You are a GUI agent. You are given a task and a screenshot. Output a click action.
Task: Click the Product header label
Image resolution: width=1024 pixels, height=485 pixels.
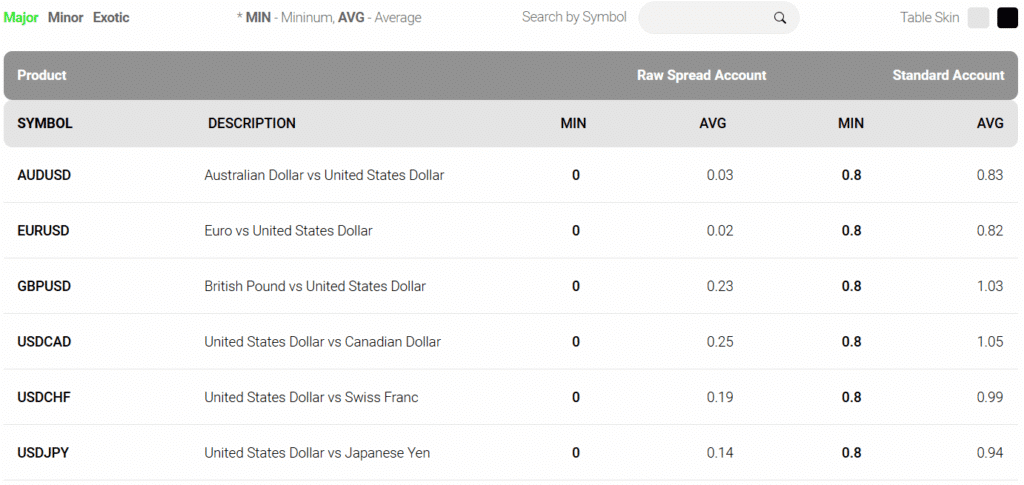[42, 75]
